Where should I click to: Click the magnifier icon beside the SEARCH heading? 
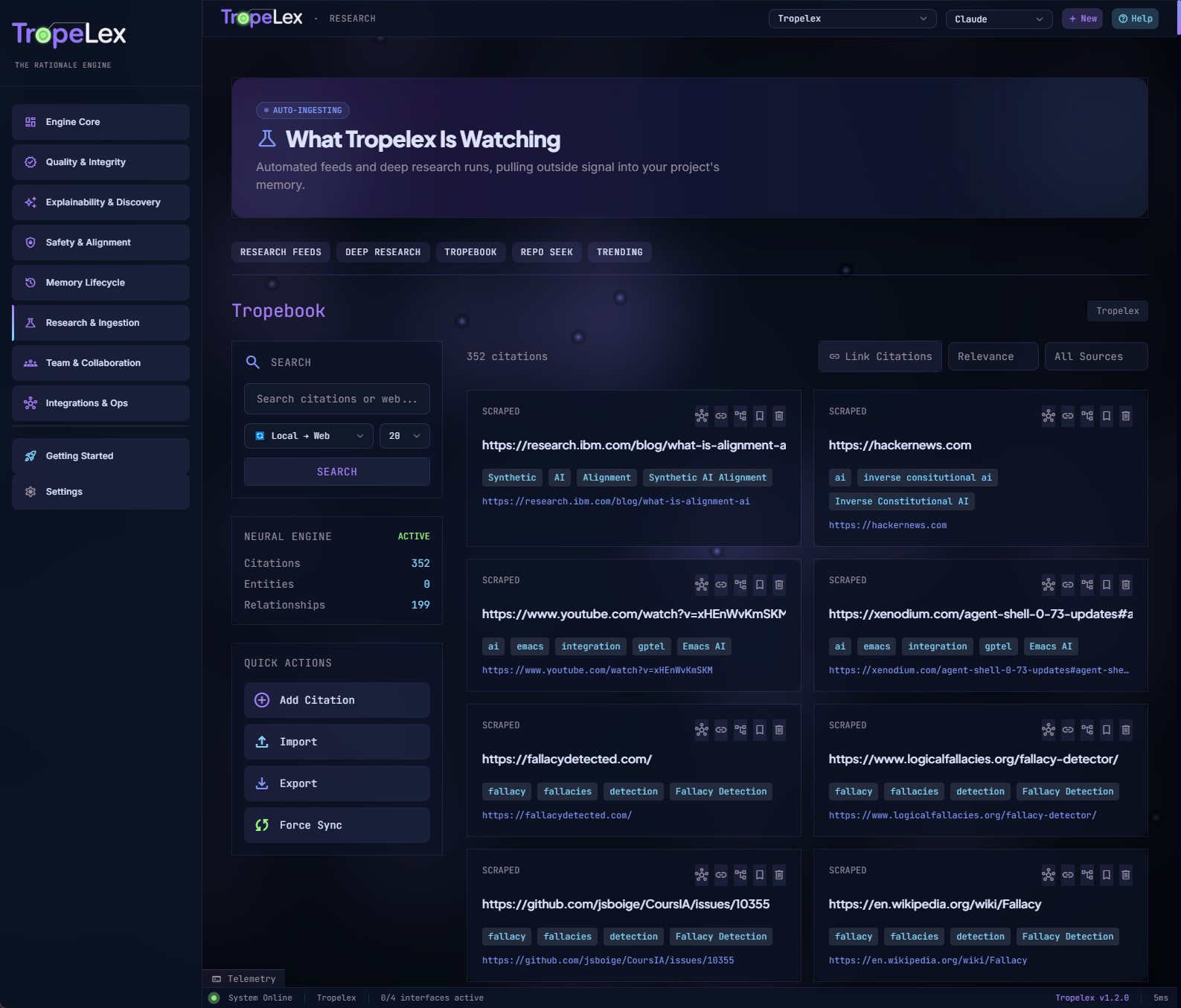point(253,362)
